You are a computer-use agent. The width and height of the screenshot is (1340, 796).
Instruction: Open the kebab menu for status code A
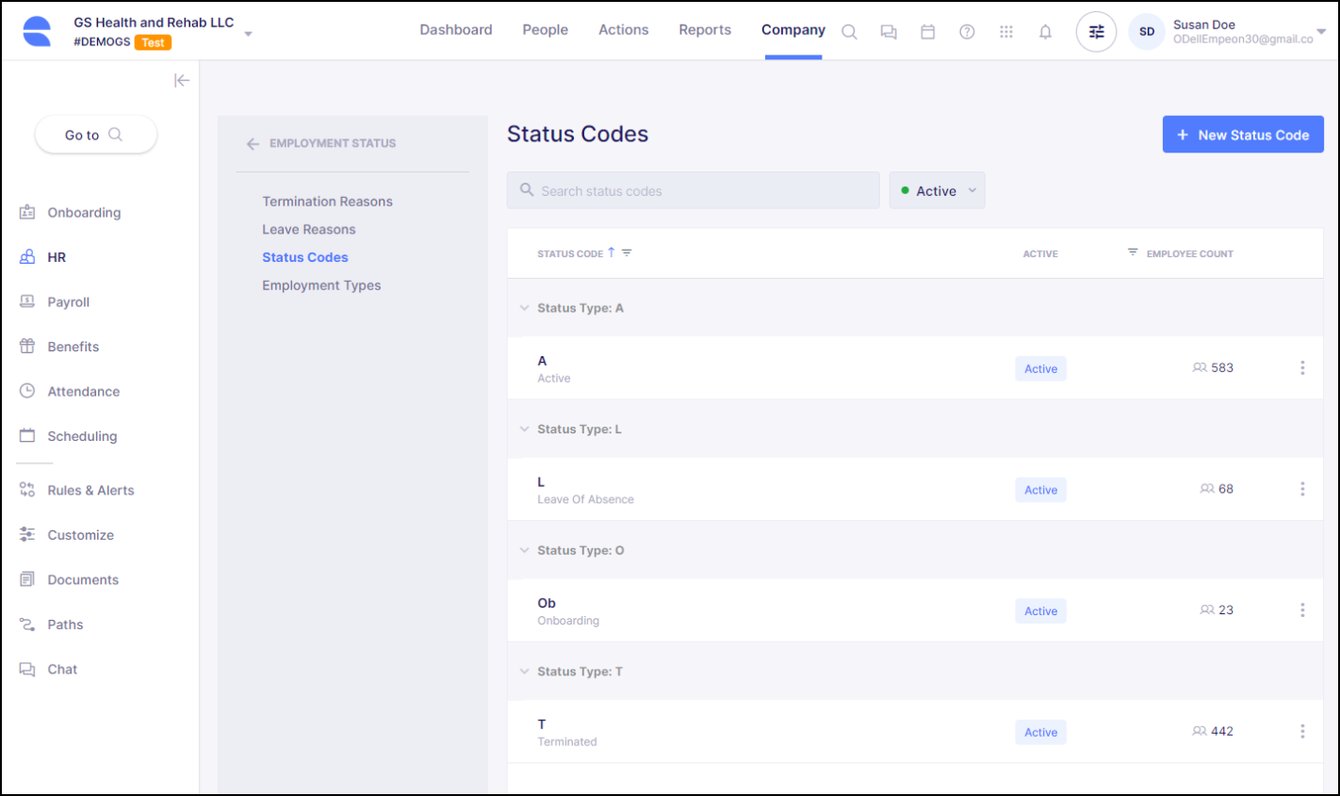1302,368
